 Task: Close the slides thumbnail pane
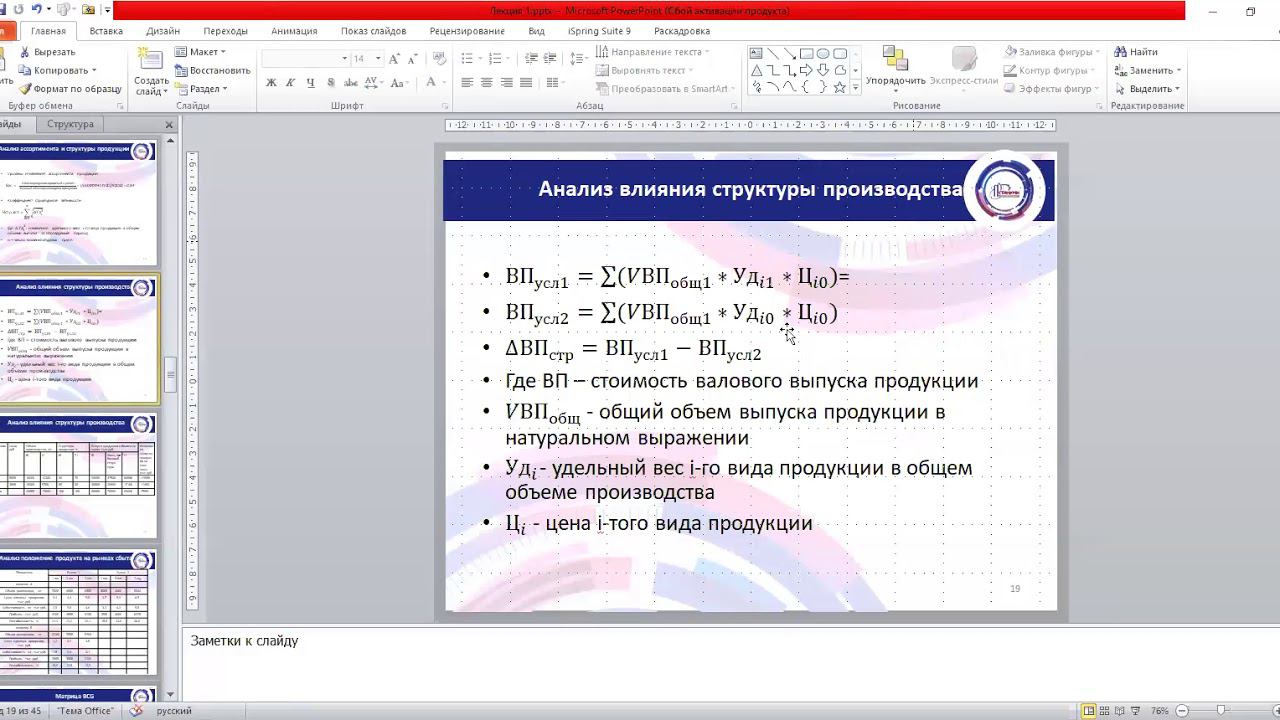tap(169, 125)
